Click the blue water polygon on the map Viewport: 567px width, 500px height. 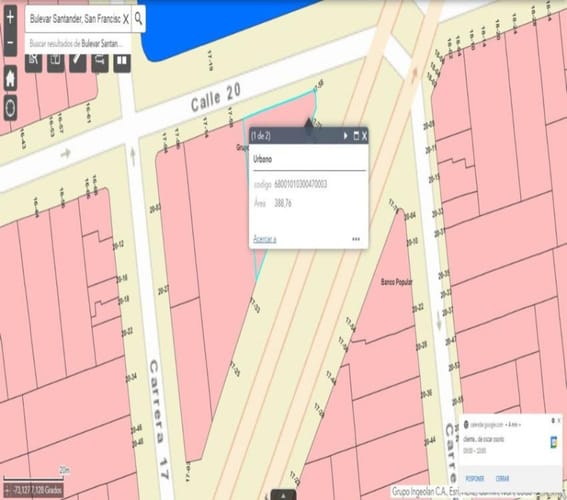click(217, 25)
